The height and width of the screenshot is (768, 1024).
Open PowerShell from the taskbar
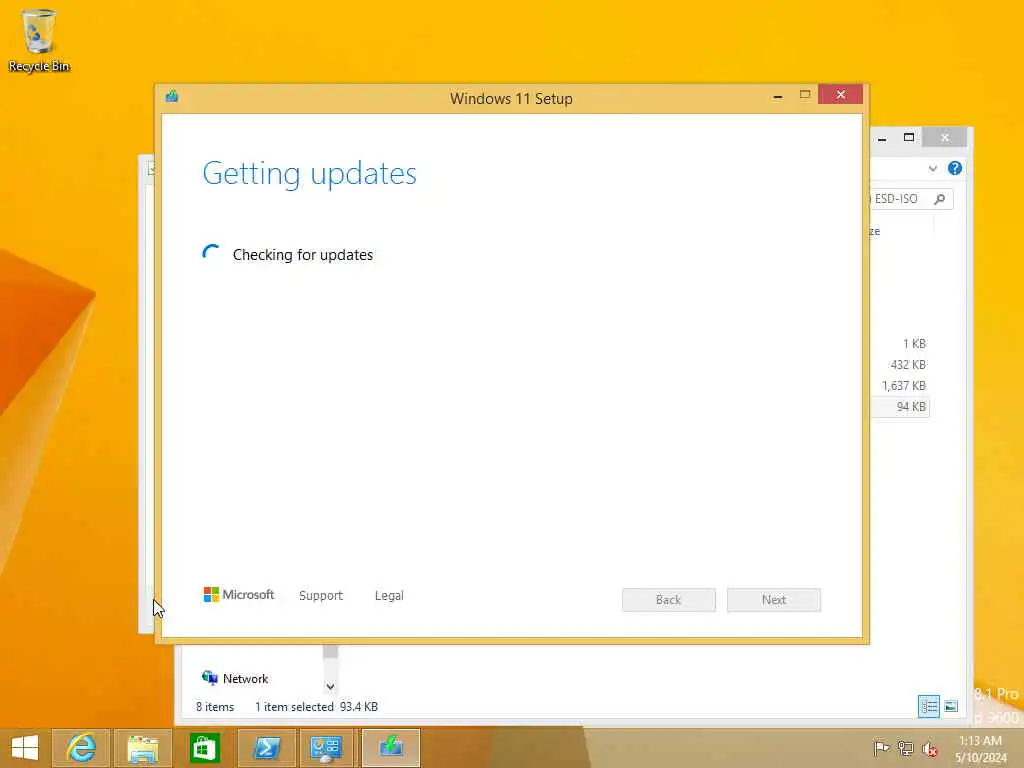pos(266,747)
